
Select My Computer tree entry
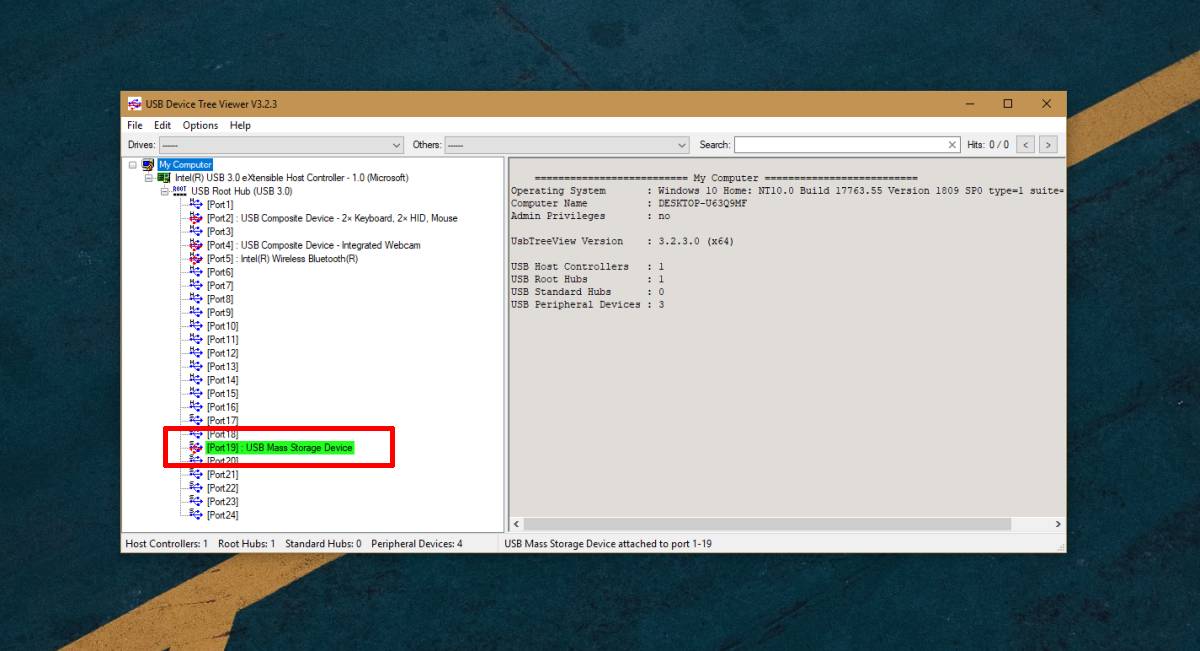185,165
